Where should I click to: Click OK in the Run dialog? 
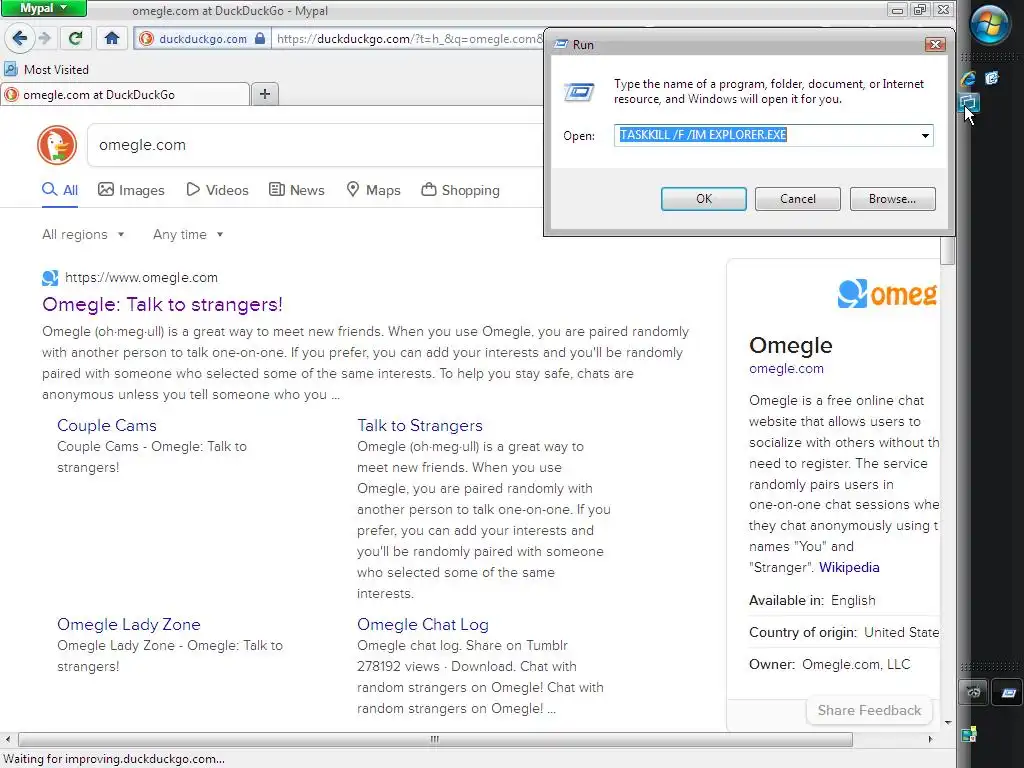[x=703, y=199]
